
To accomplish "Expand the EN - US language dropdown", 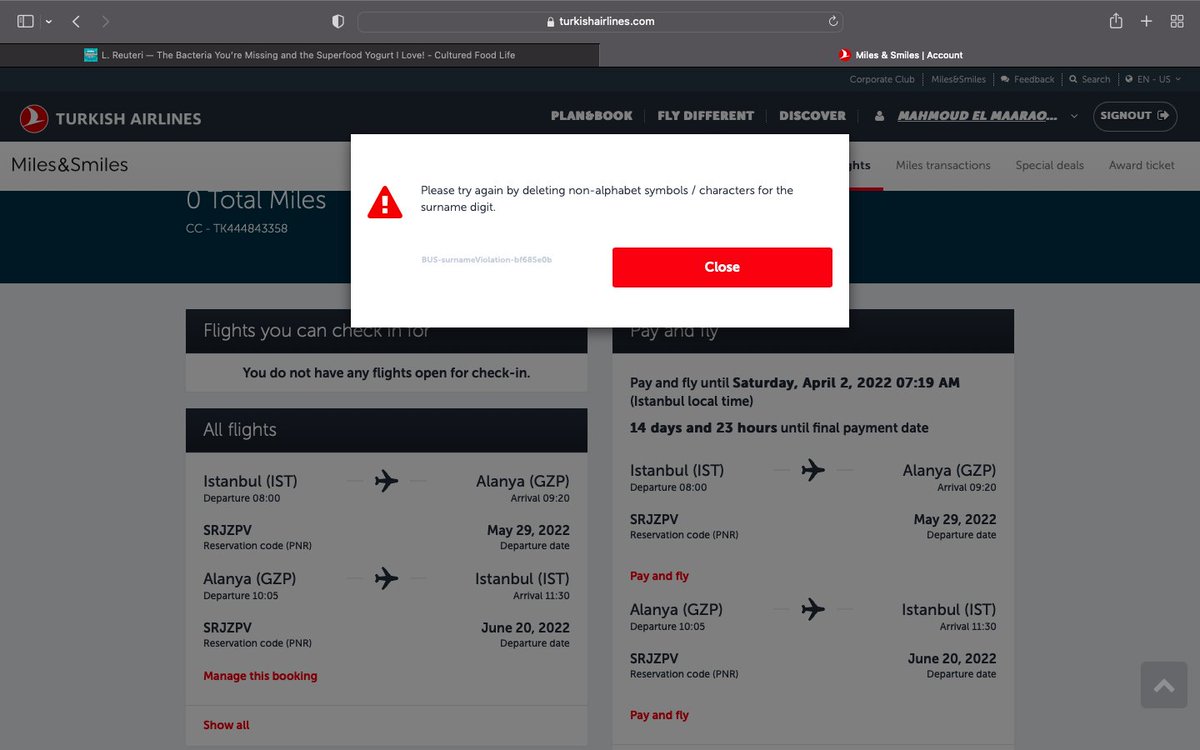I will tap(1153, 79).
